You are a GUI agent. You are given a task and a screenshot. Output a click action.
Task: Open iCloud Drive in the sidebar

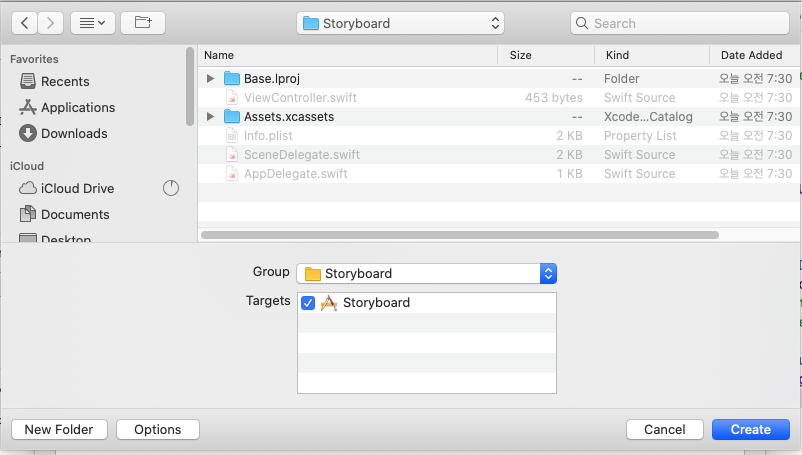tap(77, 189)
